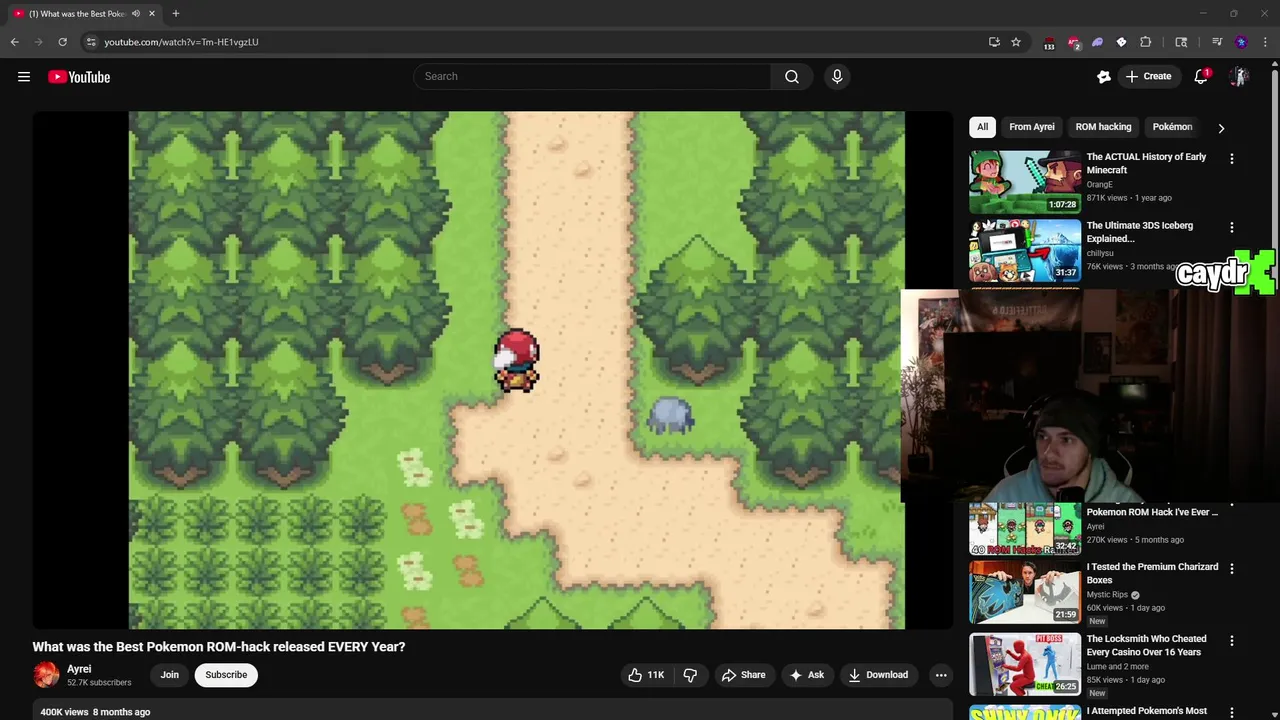Image resolution: width=1280 pixels, height=720 pixels.
Task: Close the YouTube video tab
Action: tap(152, 14)
